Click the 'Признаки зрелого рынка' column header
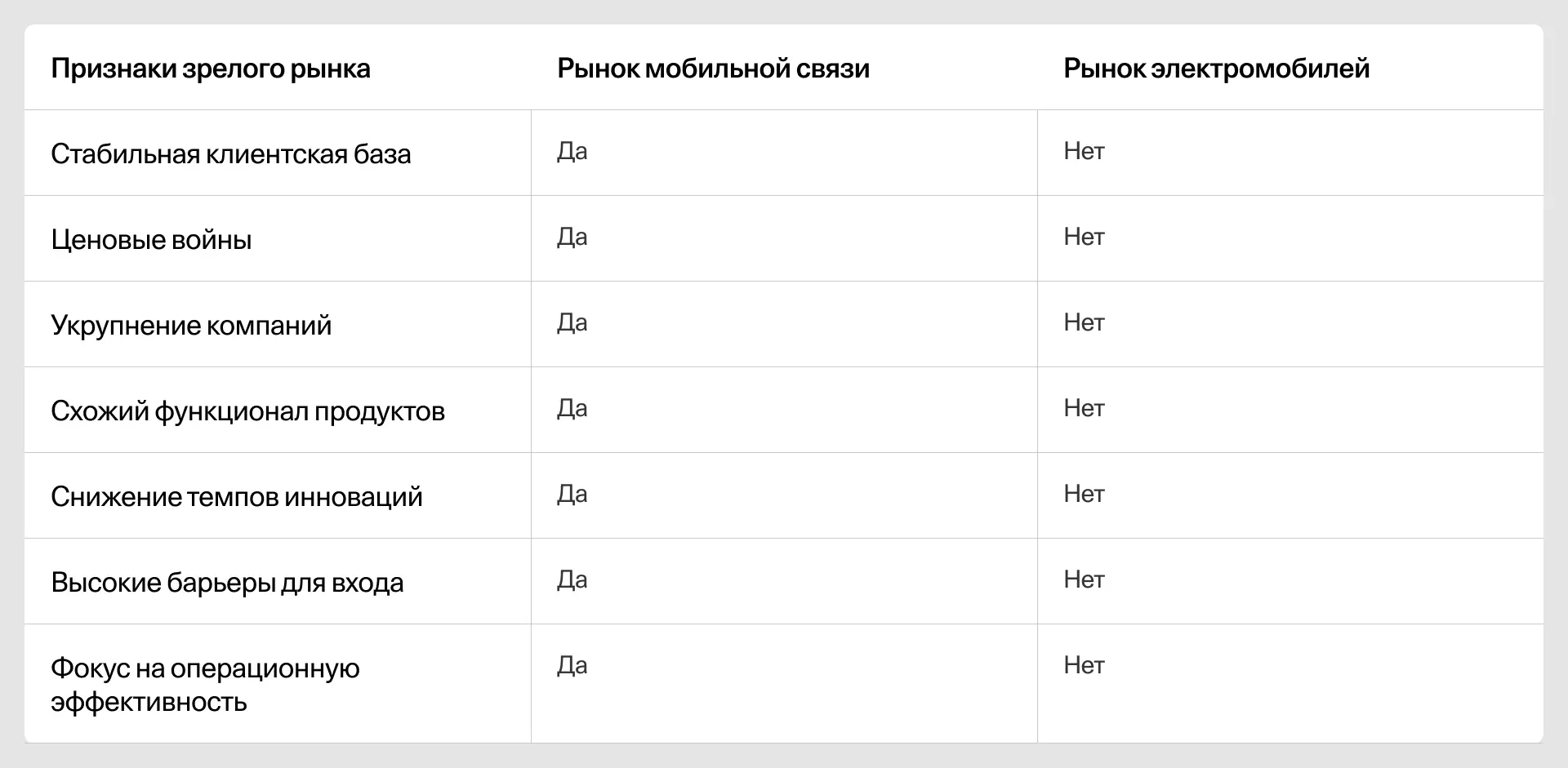The image size is (1568, 768). pyautogui.click(x=211, y=69)
